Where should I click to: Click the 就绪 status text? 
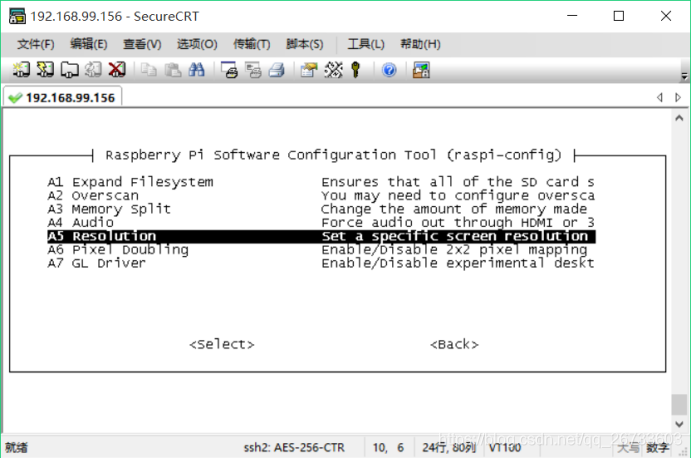pyautogui.click(x=16, y=447)
